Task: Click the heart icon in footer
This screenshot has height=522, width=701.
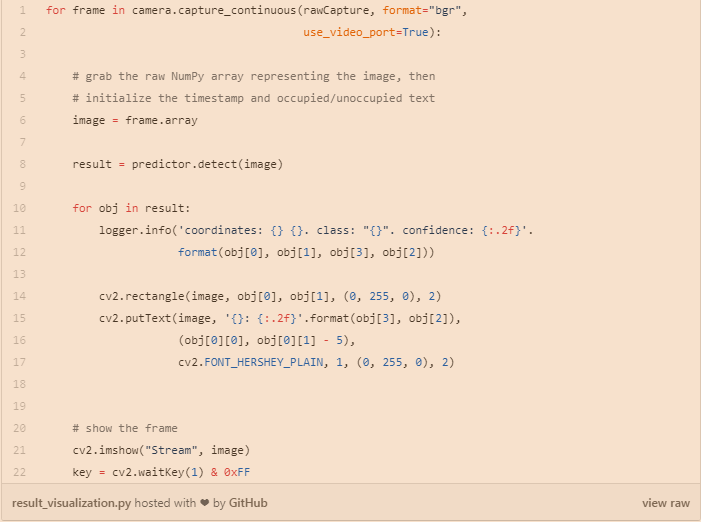Action: 205,503
